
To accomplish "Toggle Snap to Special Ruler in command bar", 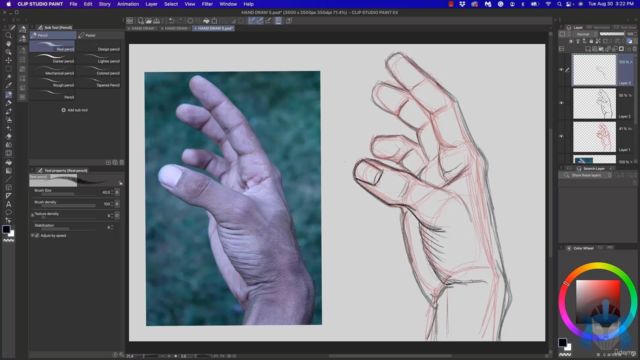I will click(x=260, y=21).
